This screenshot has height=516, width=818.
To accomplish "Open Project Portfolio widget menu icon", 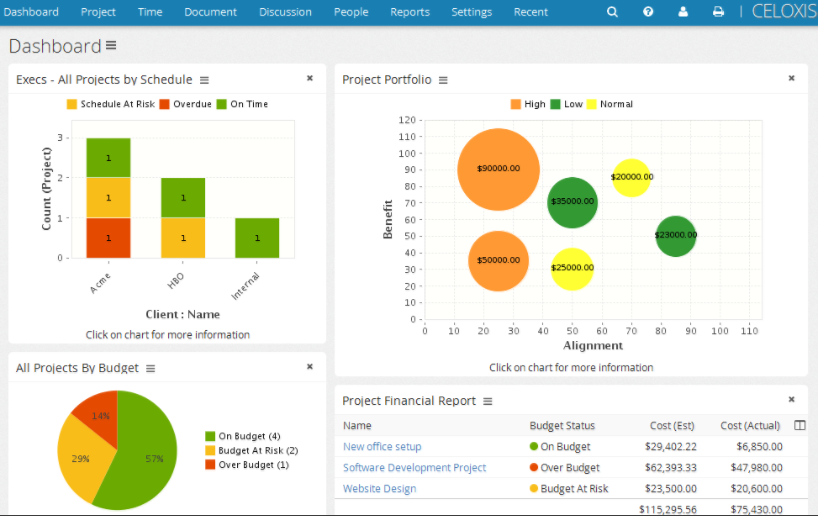I will (443, 80).
